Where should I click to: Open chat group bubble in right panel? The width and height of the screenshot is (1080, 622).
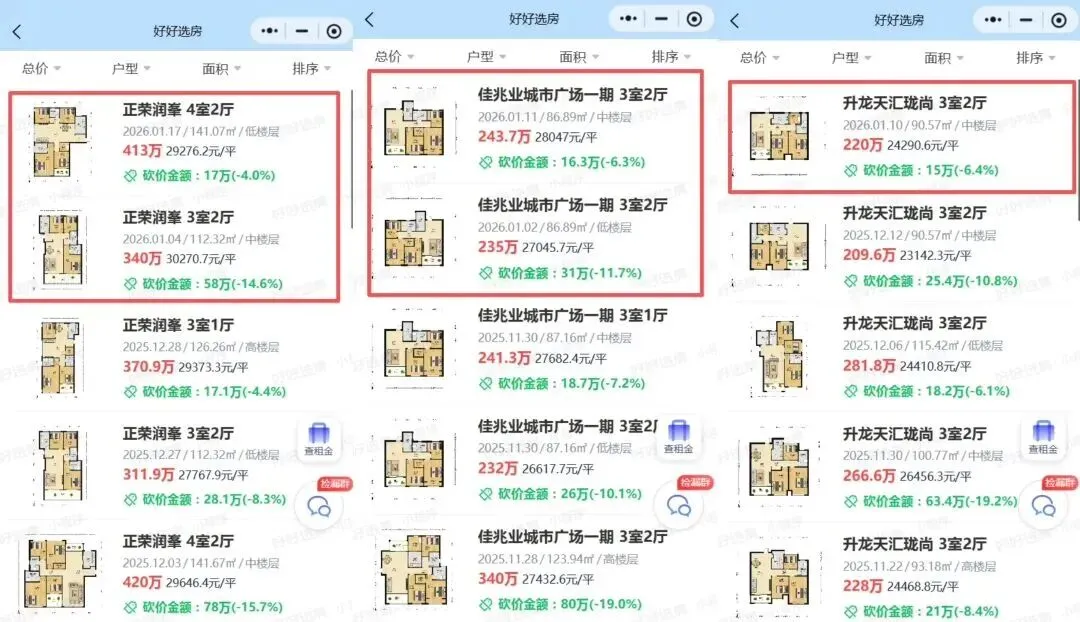(1044, 506)
